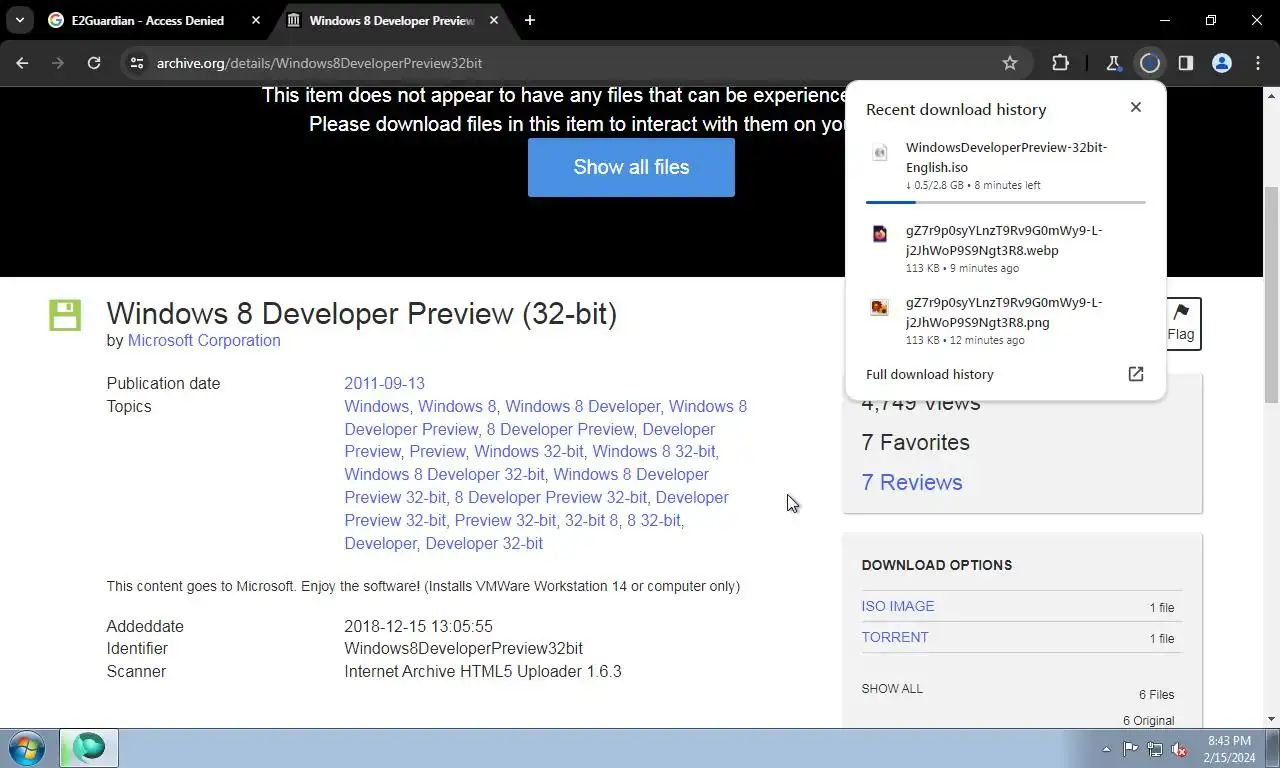Download the ISO IMAGE option
The image size is (1280, 768).
(898, 606)
